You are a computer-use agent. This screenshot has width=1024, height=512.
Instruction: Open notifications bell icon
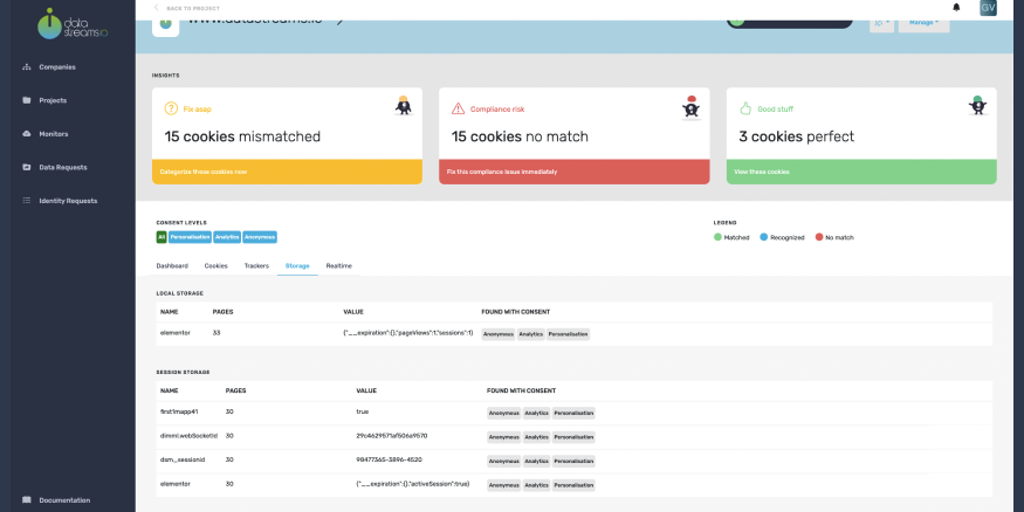[x=957, y=8]
